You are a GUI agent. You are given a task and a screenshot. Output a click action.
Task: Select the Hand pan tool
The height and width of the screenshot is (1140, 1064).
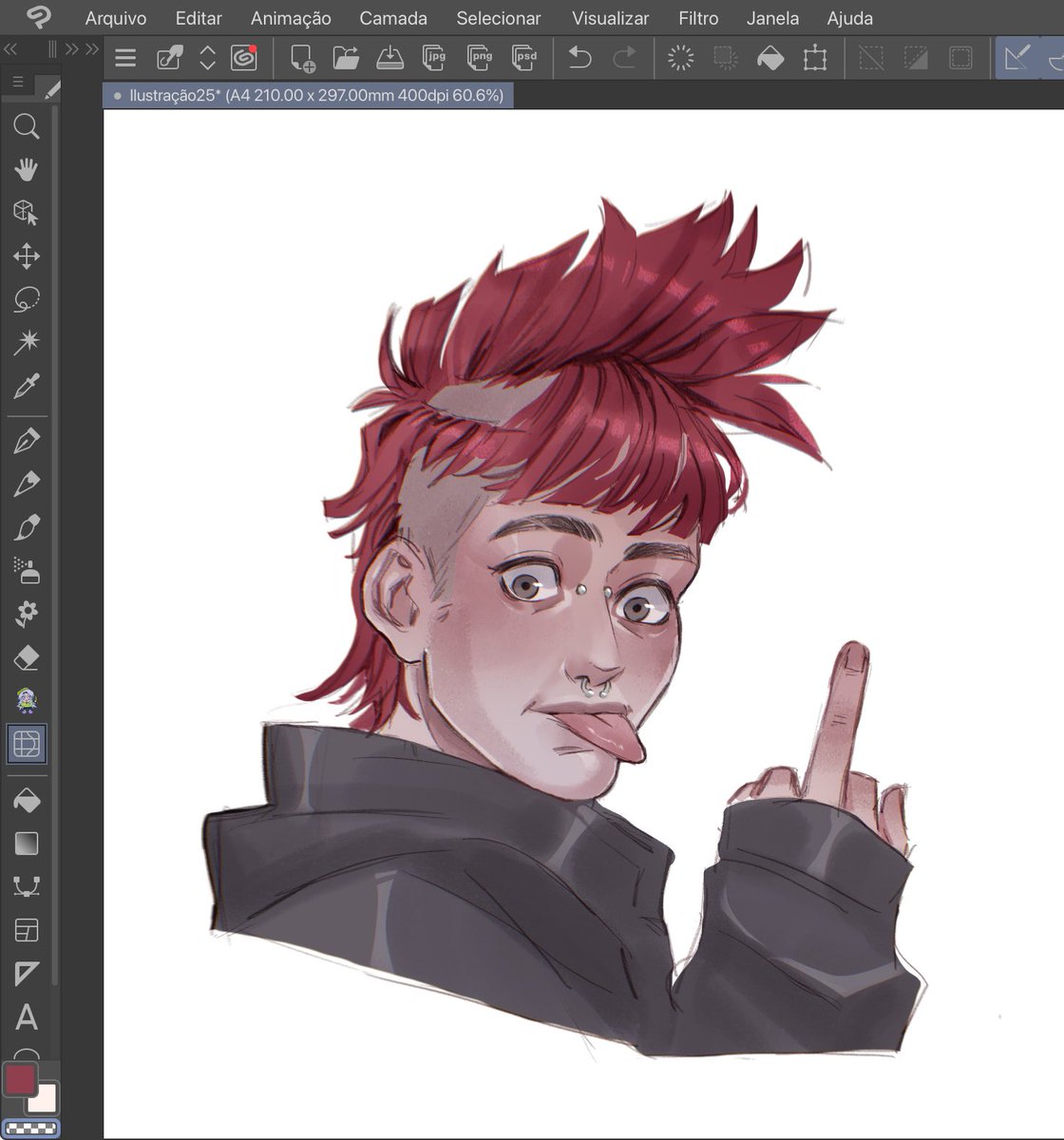[26, 169]
